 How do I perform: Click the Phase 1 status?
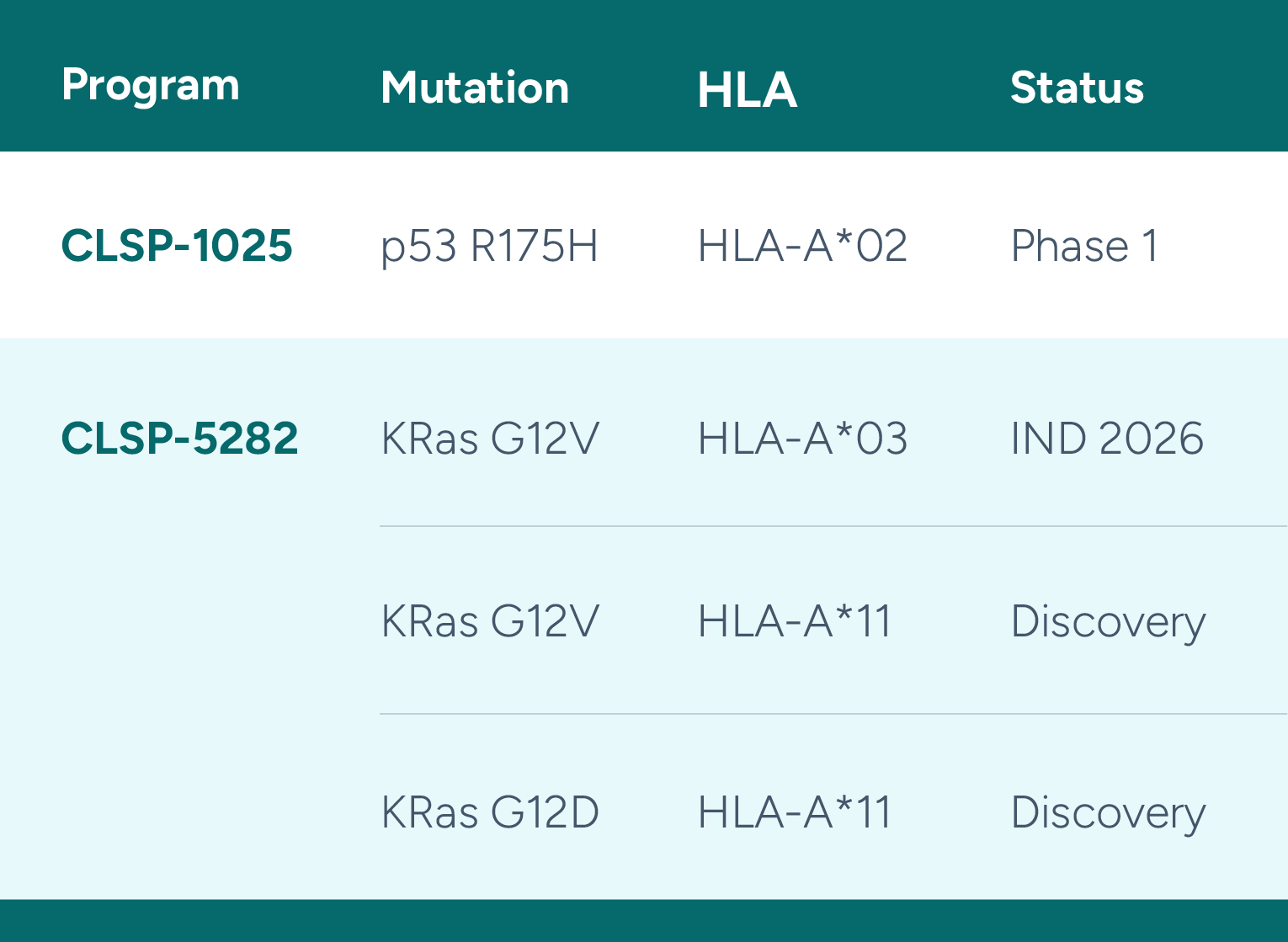pos(1084,247)
